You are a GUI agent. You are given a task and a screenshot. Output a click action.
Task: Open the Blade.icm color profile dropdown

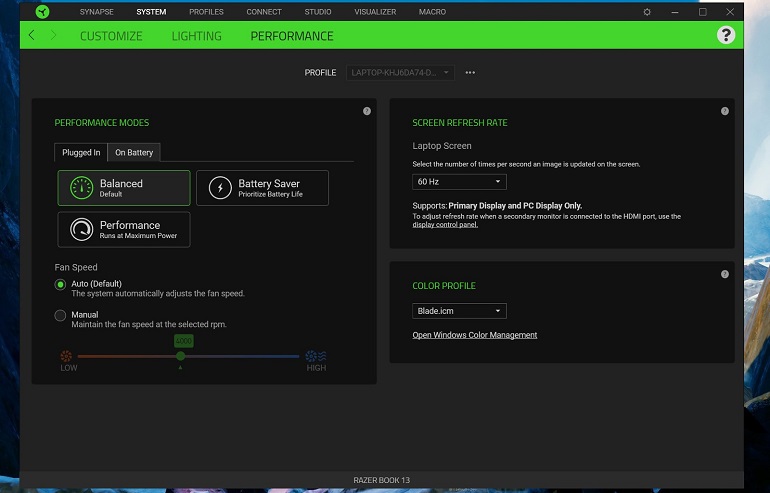click(x=459, y=311)
